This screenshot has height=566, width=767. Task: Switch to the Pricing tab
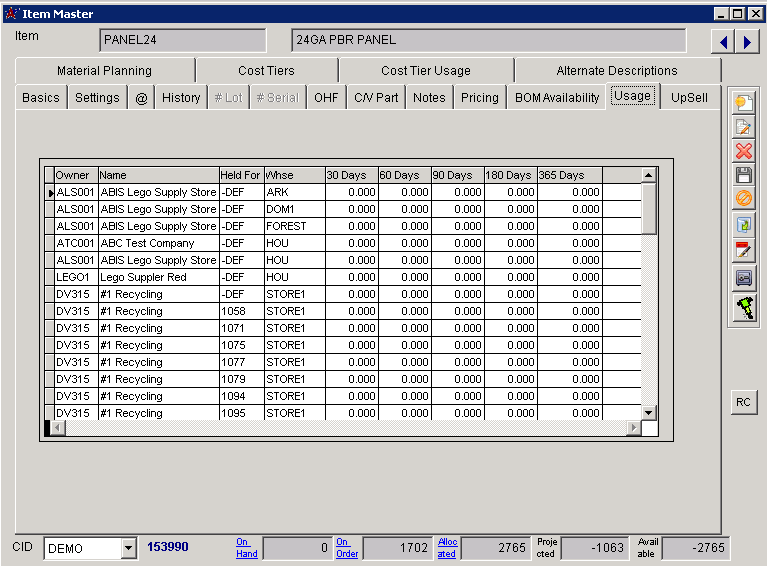[479, 98]
